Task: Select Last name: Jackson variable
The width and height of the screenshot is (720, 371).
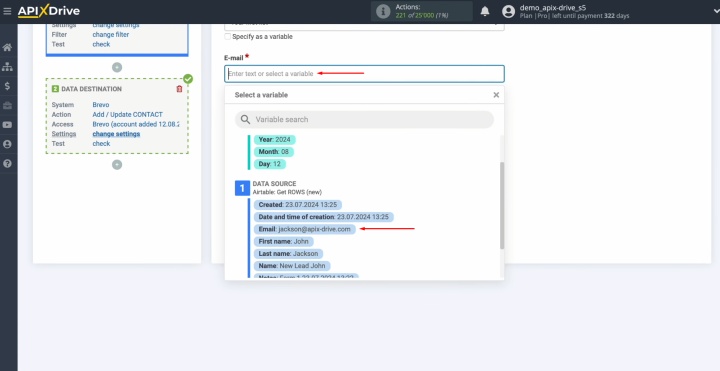Action: pos(288,253)
